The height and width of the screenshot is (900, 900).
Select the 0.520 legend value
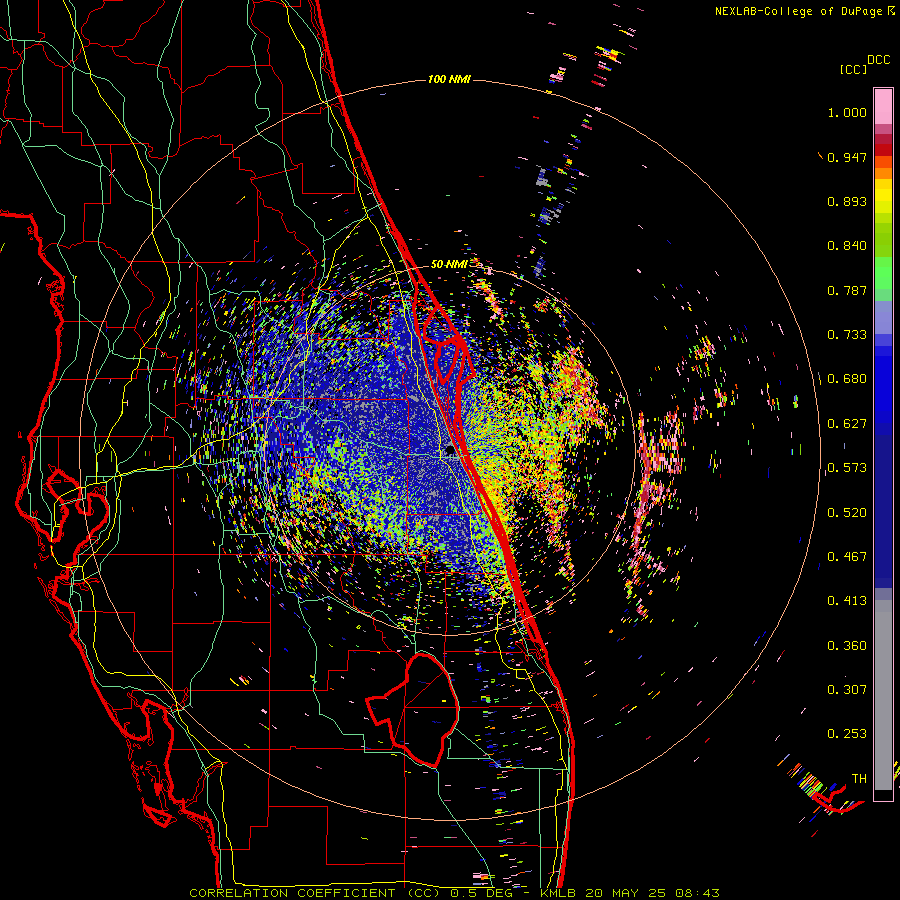[x=847, y=513]
